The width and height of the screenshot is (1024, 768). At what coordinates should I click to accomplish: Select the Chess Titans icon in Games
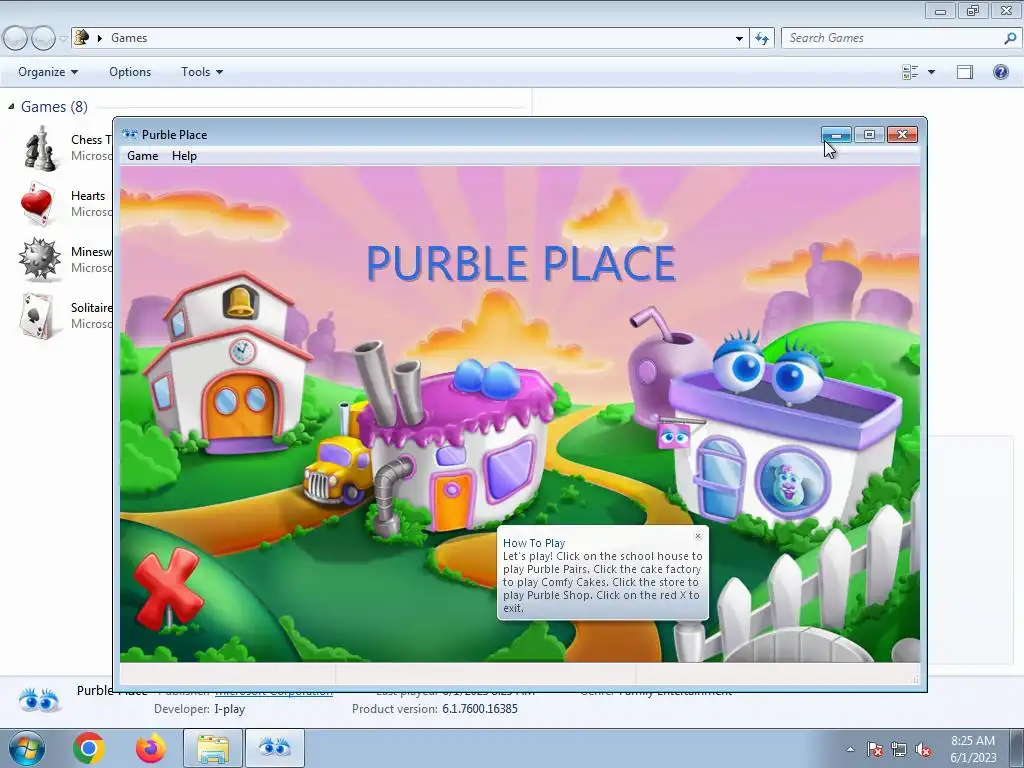point(39,148)
